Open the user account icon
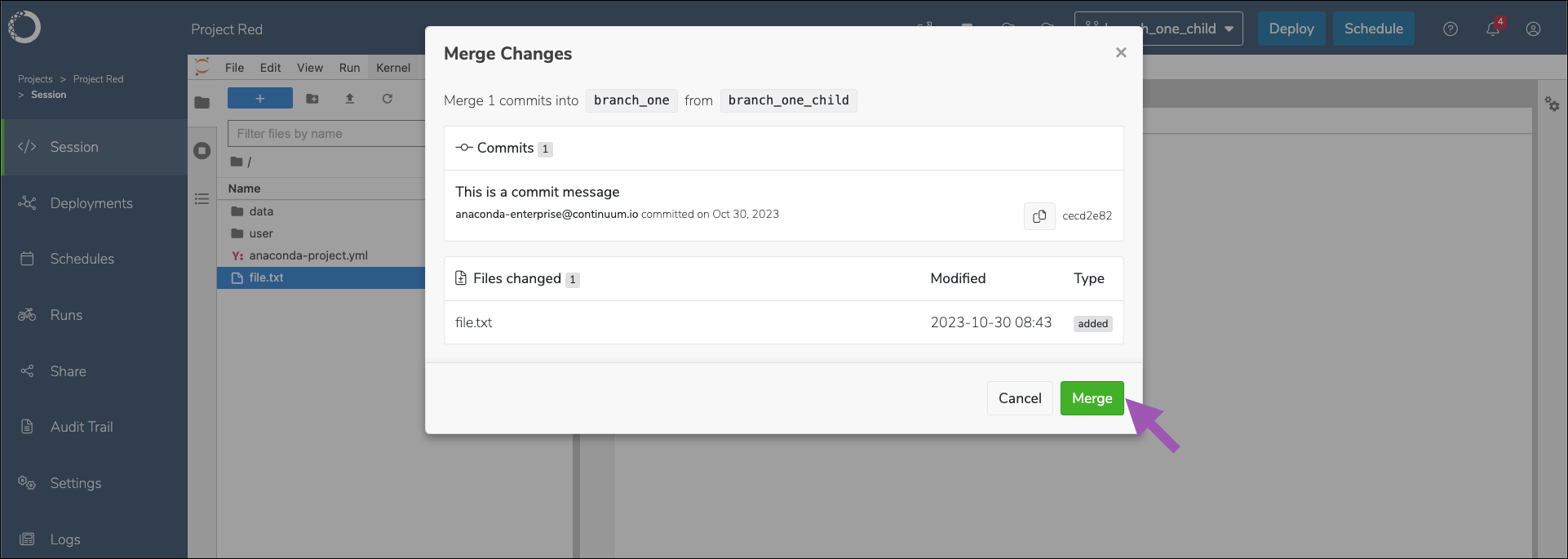The height and width of the screenshot is (559, 1568). [1533, 29]
